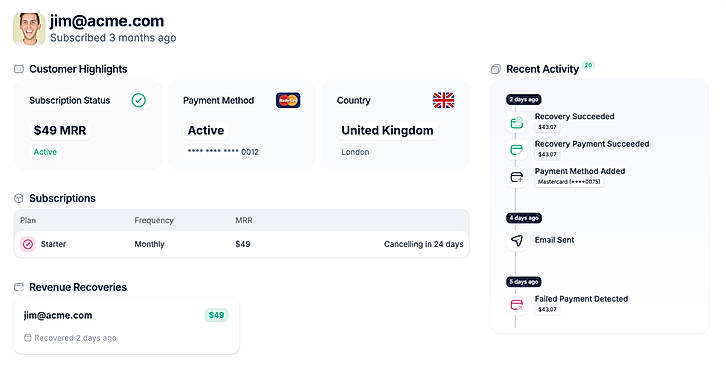Select the Starter subscription row
726x368 pixels.
(x=242, y=244)
